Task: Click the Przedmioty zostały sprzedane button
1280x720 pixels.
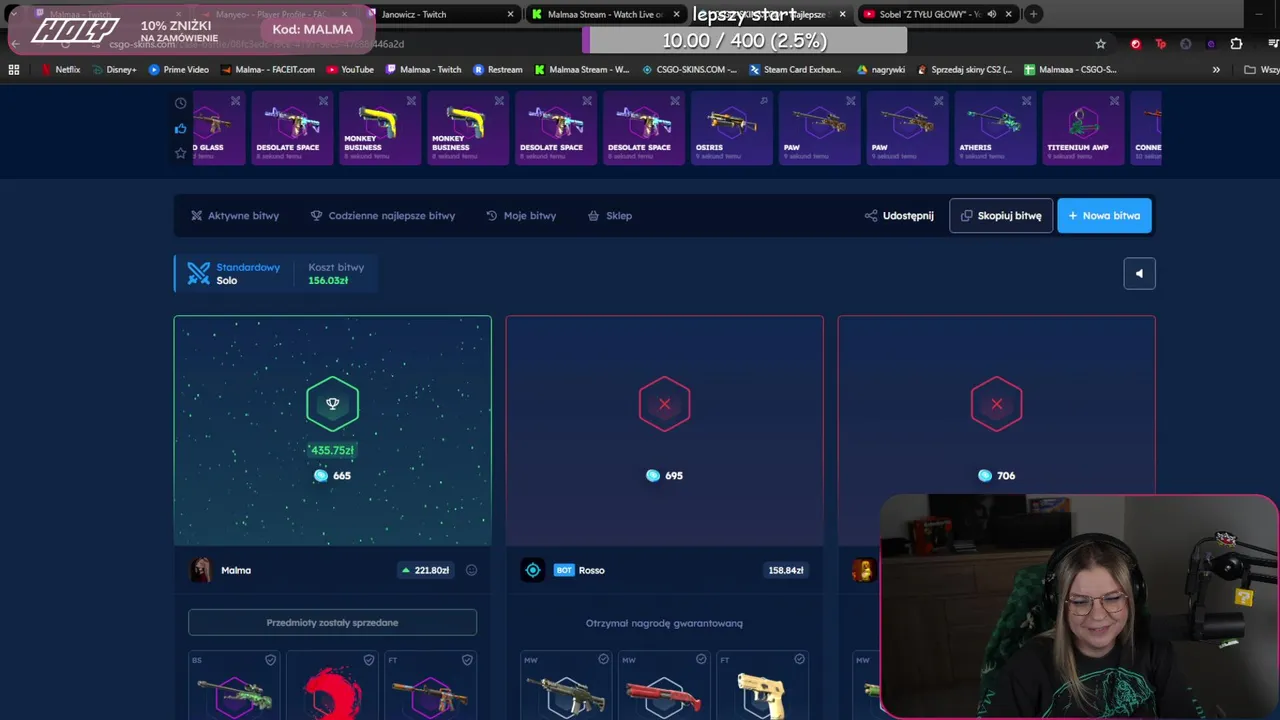Action: click(x=332, y=623)
